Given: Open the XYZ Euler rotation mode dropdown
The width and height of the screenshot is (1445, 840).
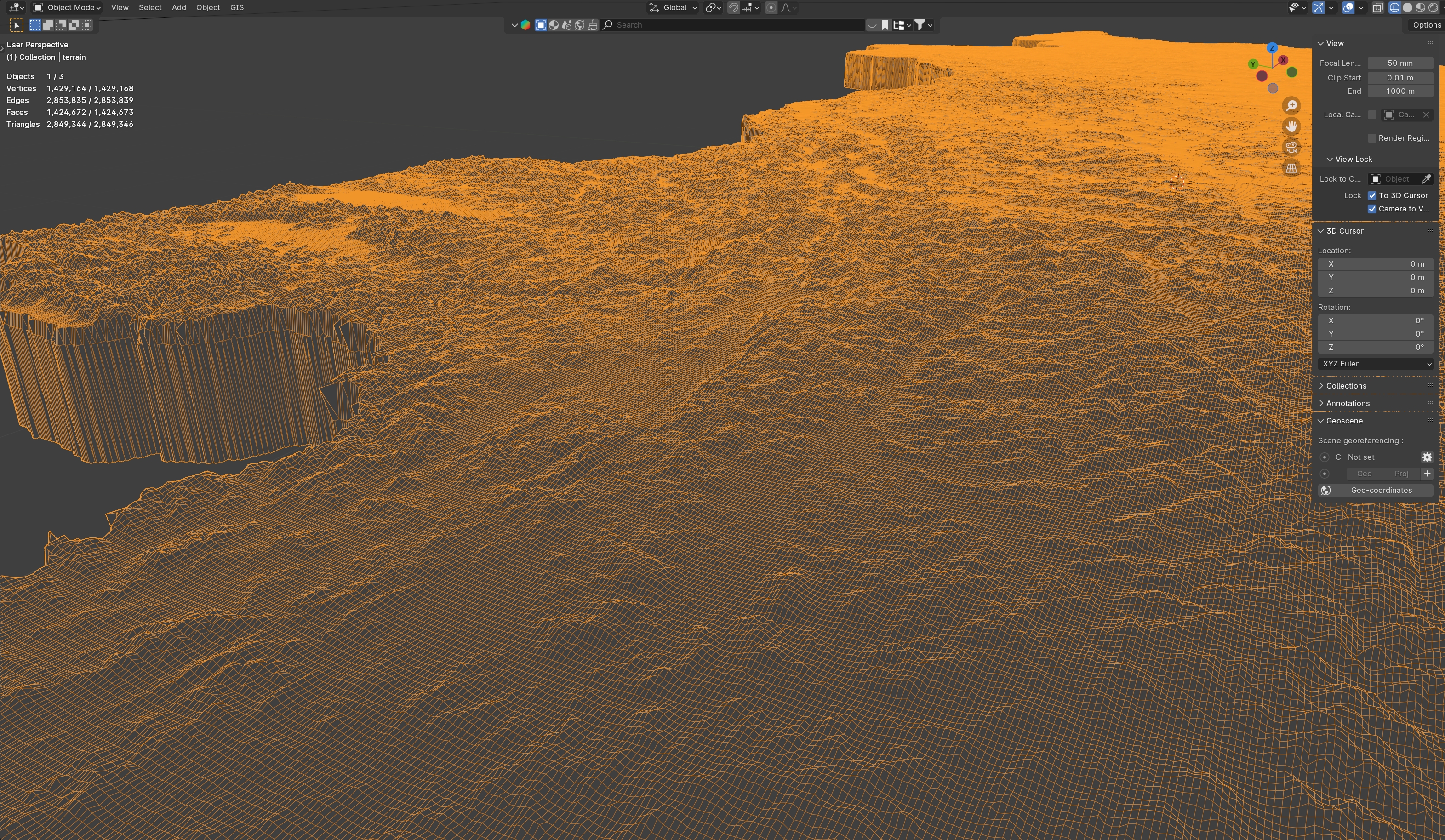Looking at the screenshot, I should click(x=1376, y=364).
